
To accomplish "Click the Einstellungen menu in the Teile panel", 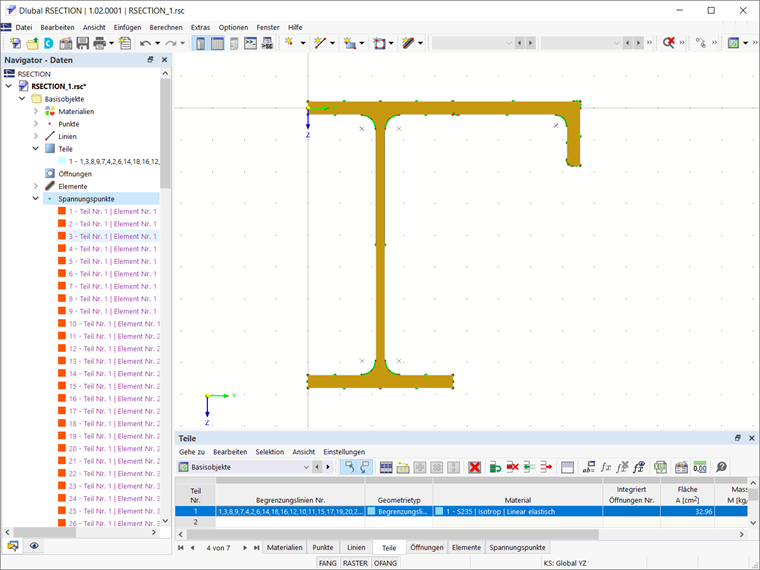I will (344, 452).
